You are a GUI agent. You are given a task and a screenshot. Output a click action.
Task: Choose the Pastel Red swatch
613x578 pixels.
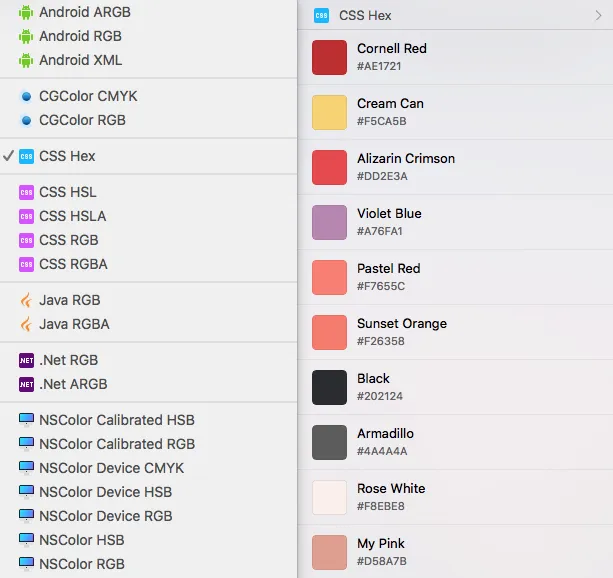(x=329, y=277)
